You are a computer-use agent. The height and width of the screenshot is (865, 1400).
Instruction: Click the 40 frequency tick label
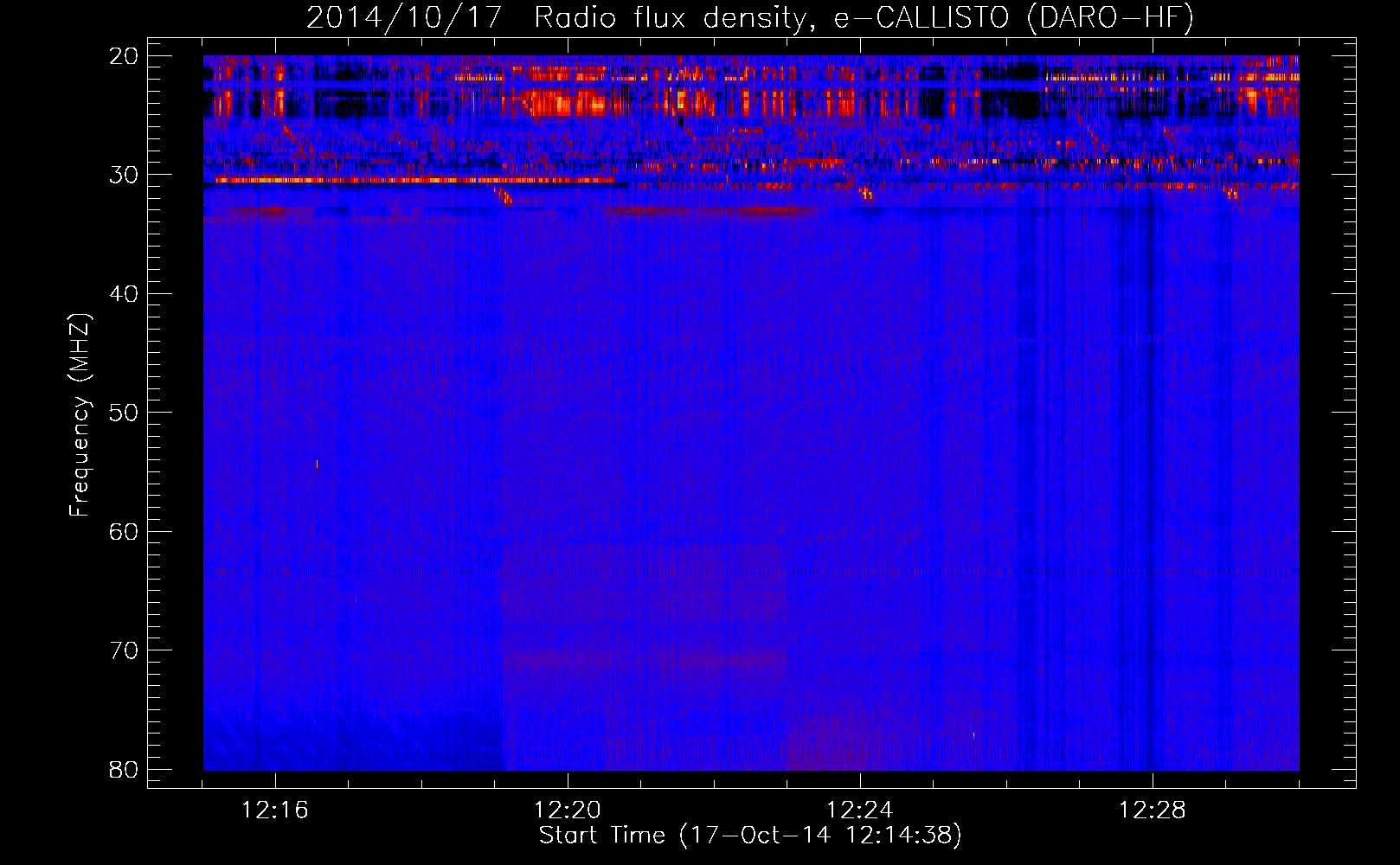click(124, 294)
